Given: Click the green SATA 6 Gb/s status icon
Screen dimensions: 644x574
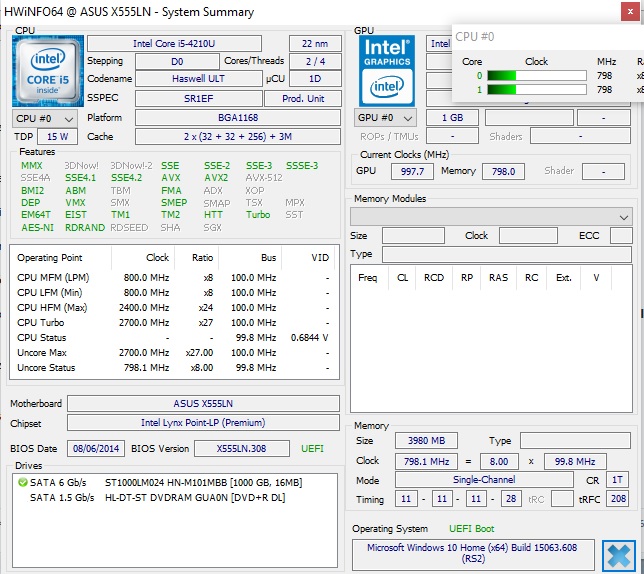Looking at the screenshot, I should click(23, 482).
